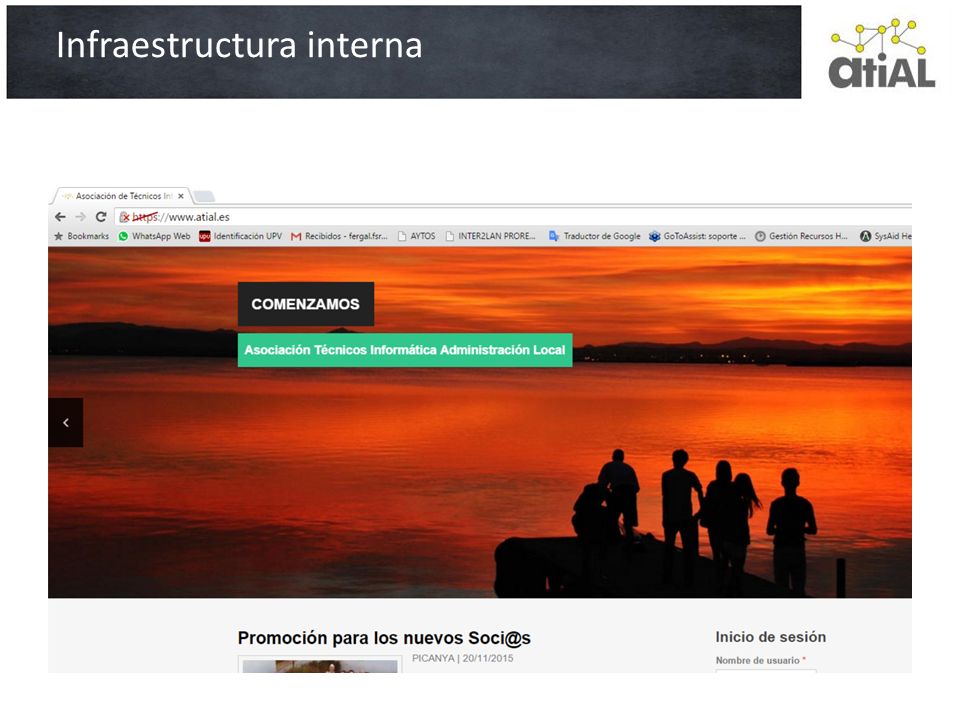The height and width of the screenshot is (720, 960).
Task: Open the Traductor de Google bookmark
Action: pos(594,236)
